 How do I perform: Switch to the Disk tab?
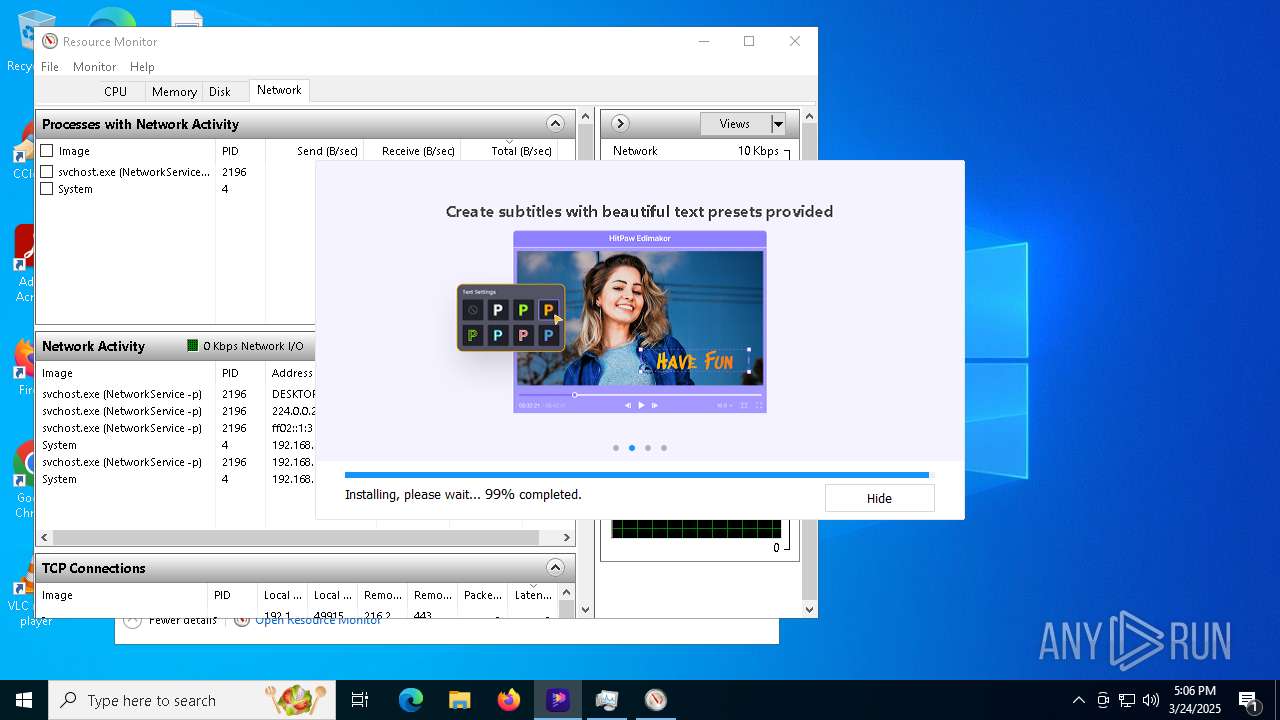pos(220,91)
